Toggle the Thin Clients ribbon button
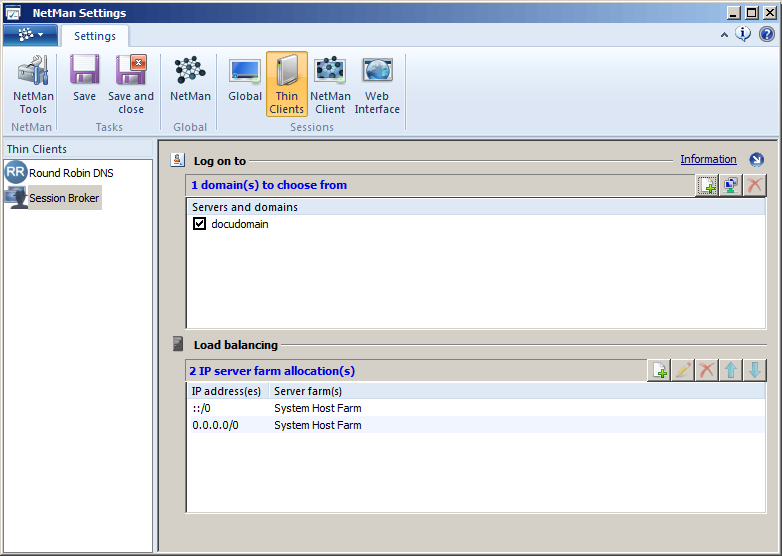This screenshot has width=782, height=556. [x=286, y=84]
